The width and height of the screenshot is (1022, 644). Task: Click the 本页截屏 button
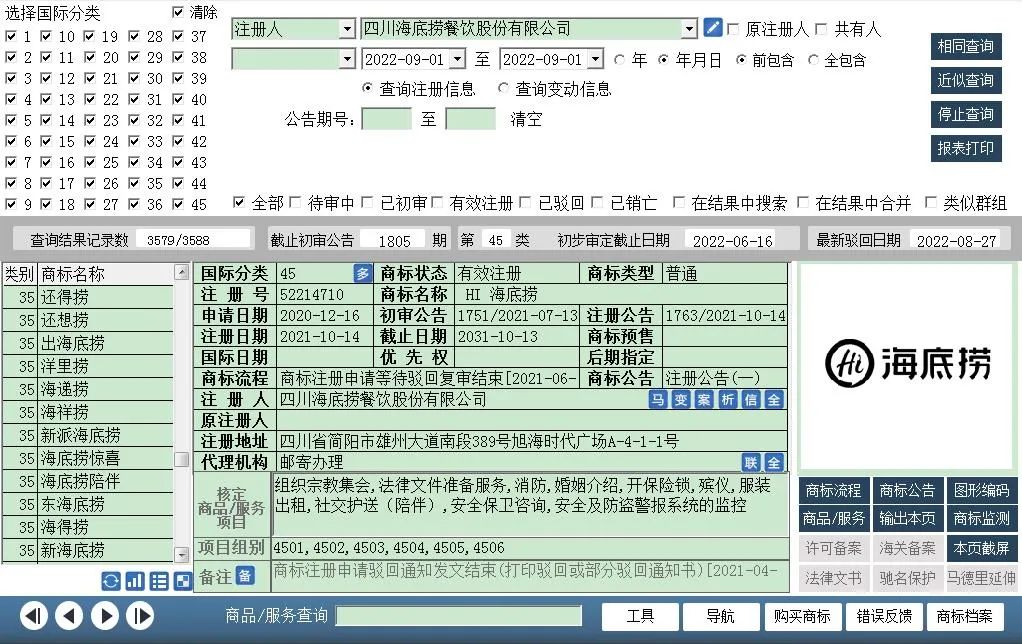[982, 548]
